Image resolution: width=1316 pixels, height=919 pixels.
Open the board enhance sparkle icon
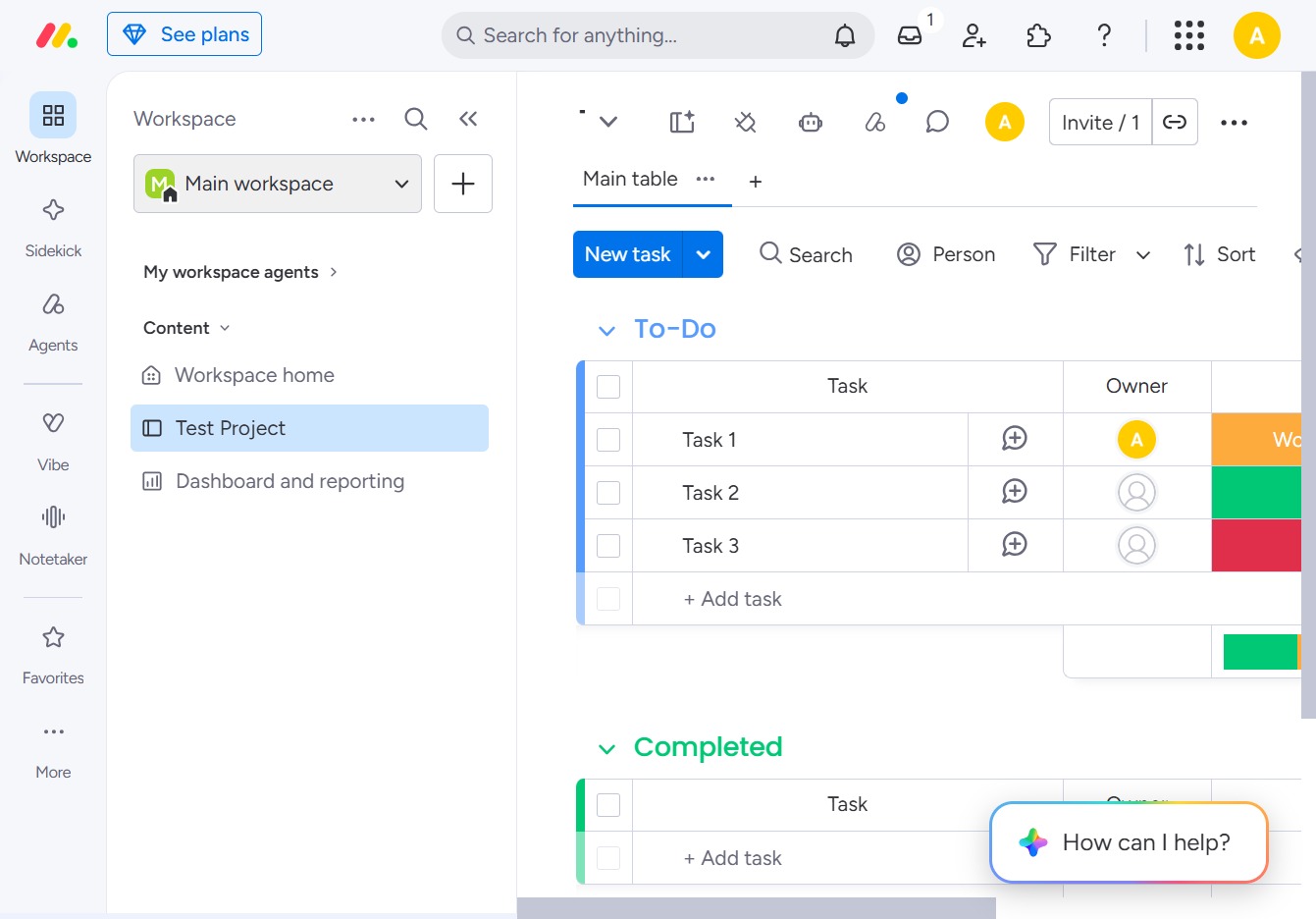tap(682, 123)
